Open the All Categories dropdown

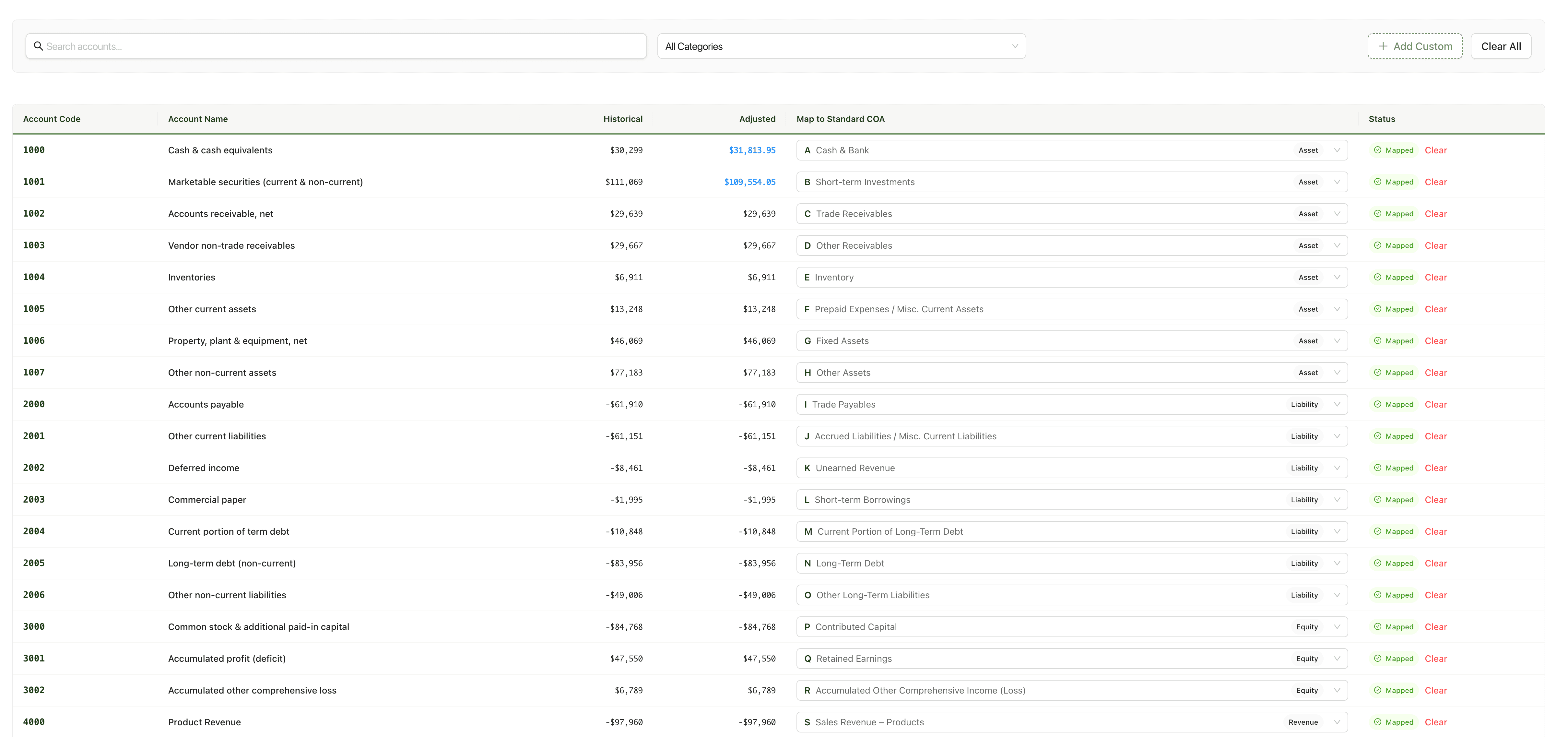pyautogui.click(x=841, y=46)
